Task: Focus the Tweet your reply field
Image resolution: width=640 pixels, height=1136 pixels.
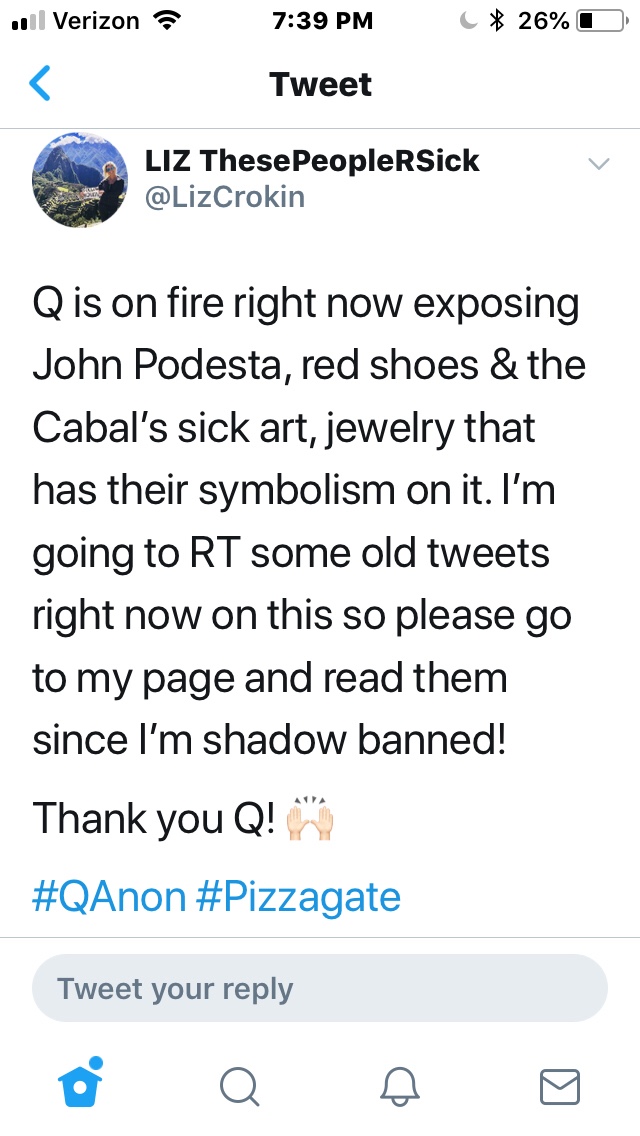Action: pyautogui.click(x=320, y=989)
